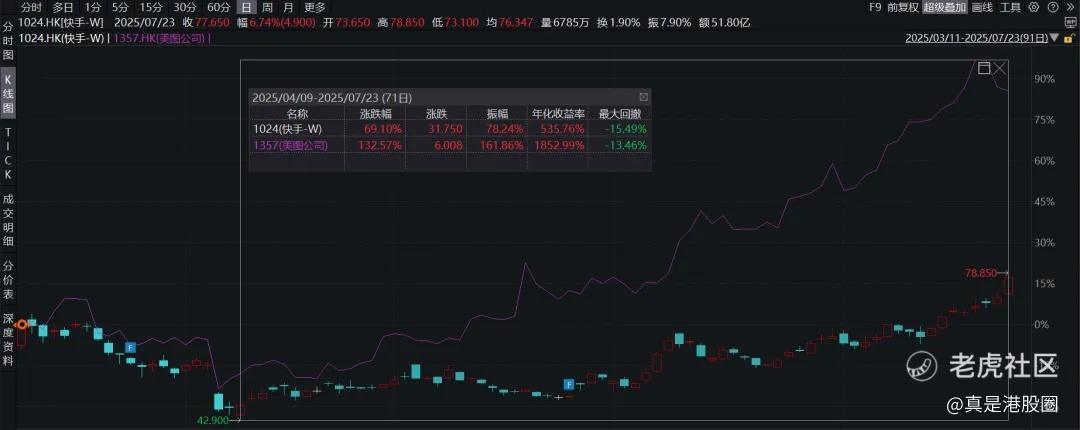The width and height of the screenshot is (1080, 430).
Task: Click the orange circle marker at chart start
Action: tap(22, 325)
